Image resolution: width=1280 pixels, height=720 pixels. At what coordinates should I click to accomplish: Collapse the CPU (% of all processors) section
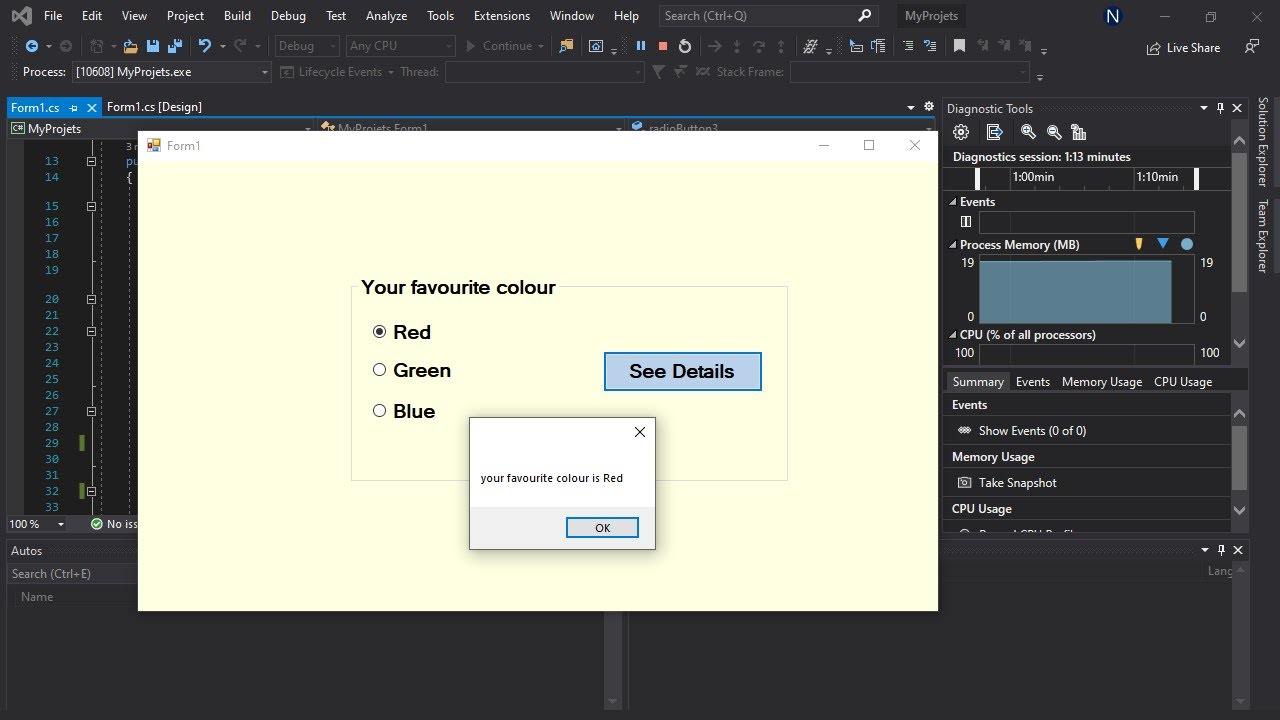point(953,335)
